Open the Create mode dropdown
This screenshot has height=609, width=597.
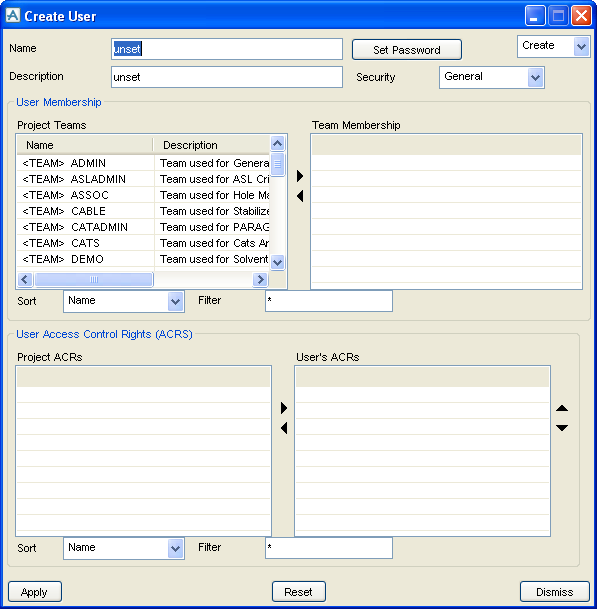click(x=581, y=47)
